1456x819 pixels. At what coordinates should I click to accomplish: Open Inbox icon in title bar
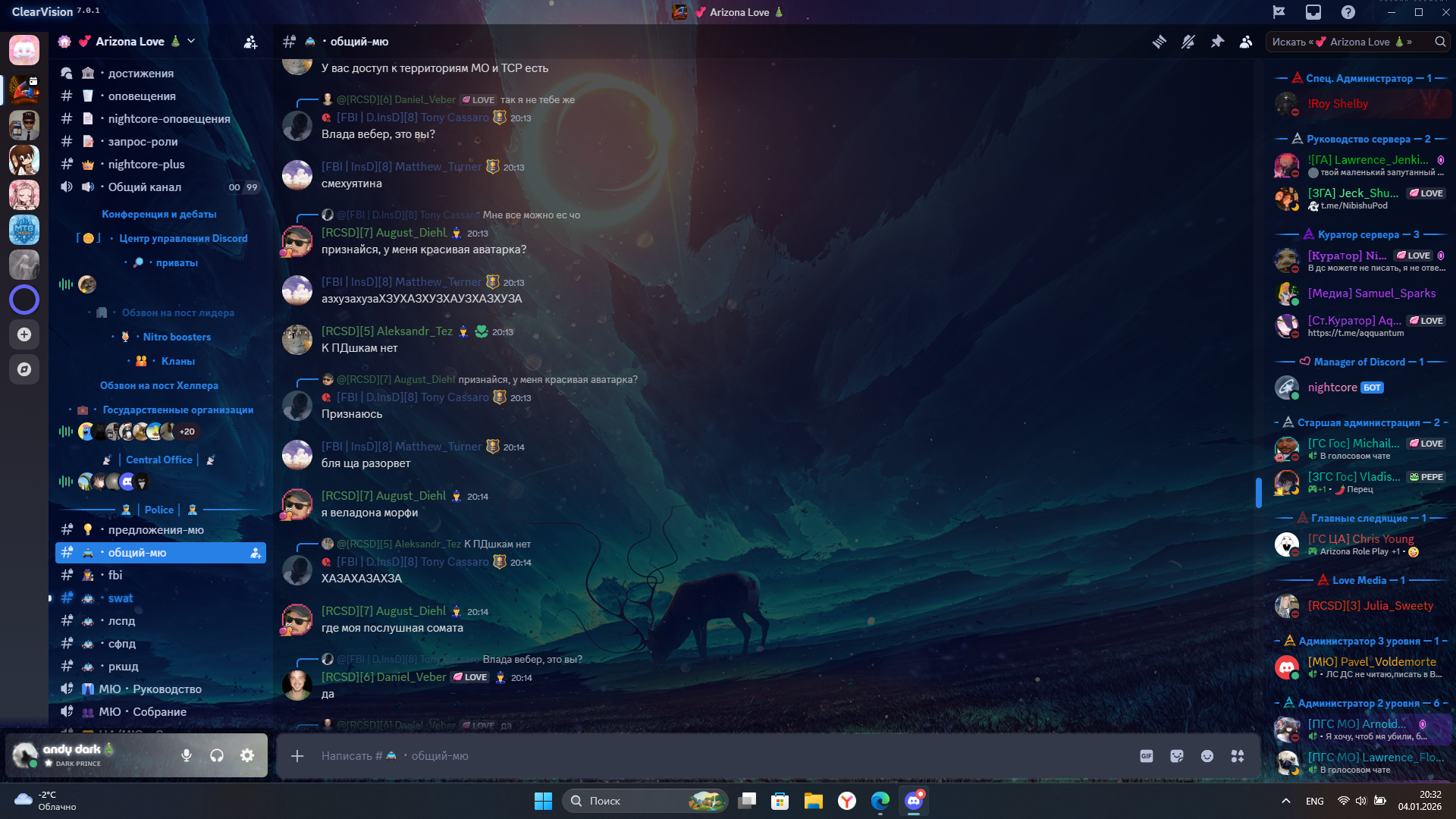[x=1313, y=12]
